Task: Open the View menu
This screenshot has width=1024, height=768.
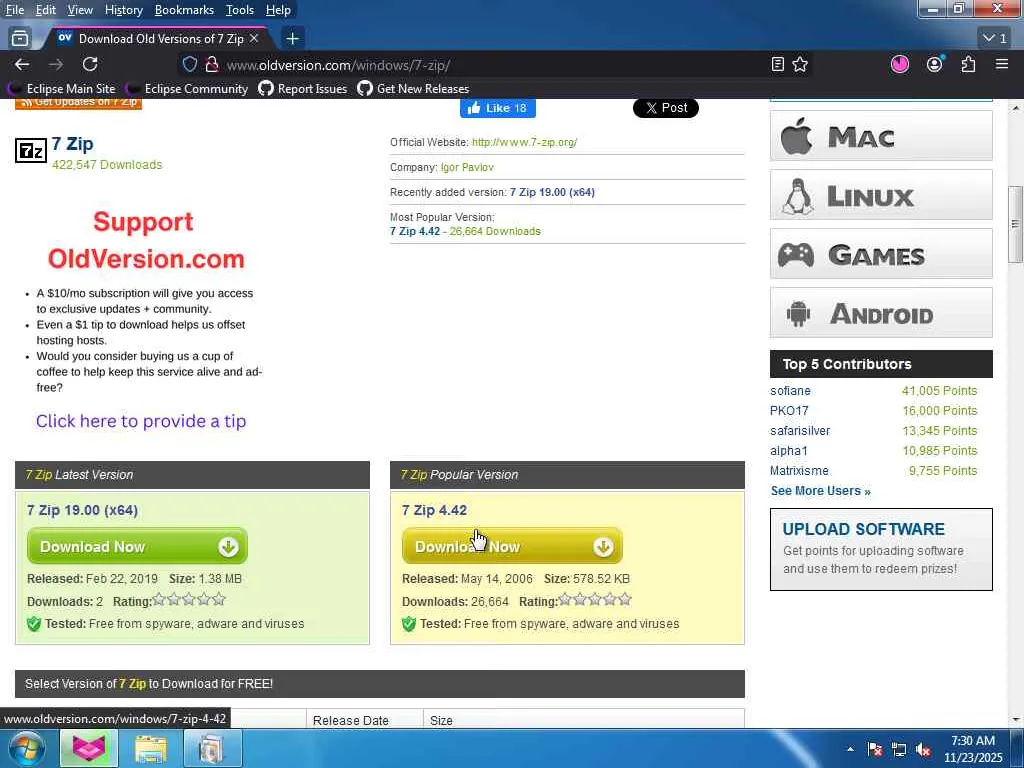Action: (80, 10)
